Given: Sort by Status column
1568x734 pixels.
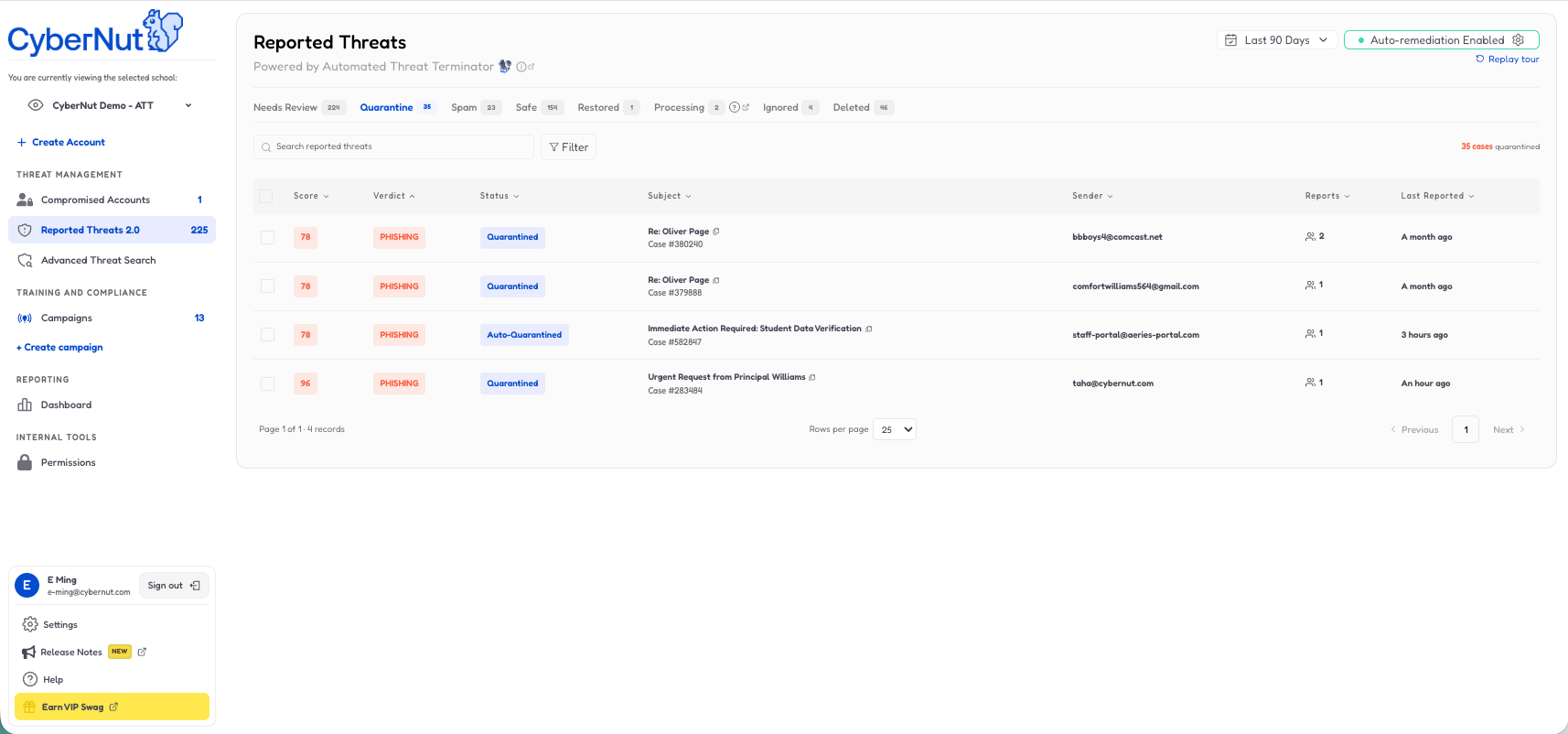Looking at the screenshot, I should click(499, 196).
